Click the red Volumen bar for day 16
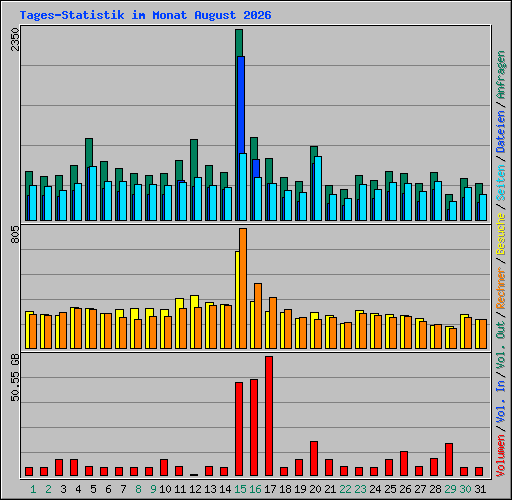 [x=254, y=427]
